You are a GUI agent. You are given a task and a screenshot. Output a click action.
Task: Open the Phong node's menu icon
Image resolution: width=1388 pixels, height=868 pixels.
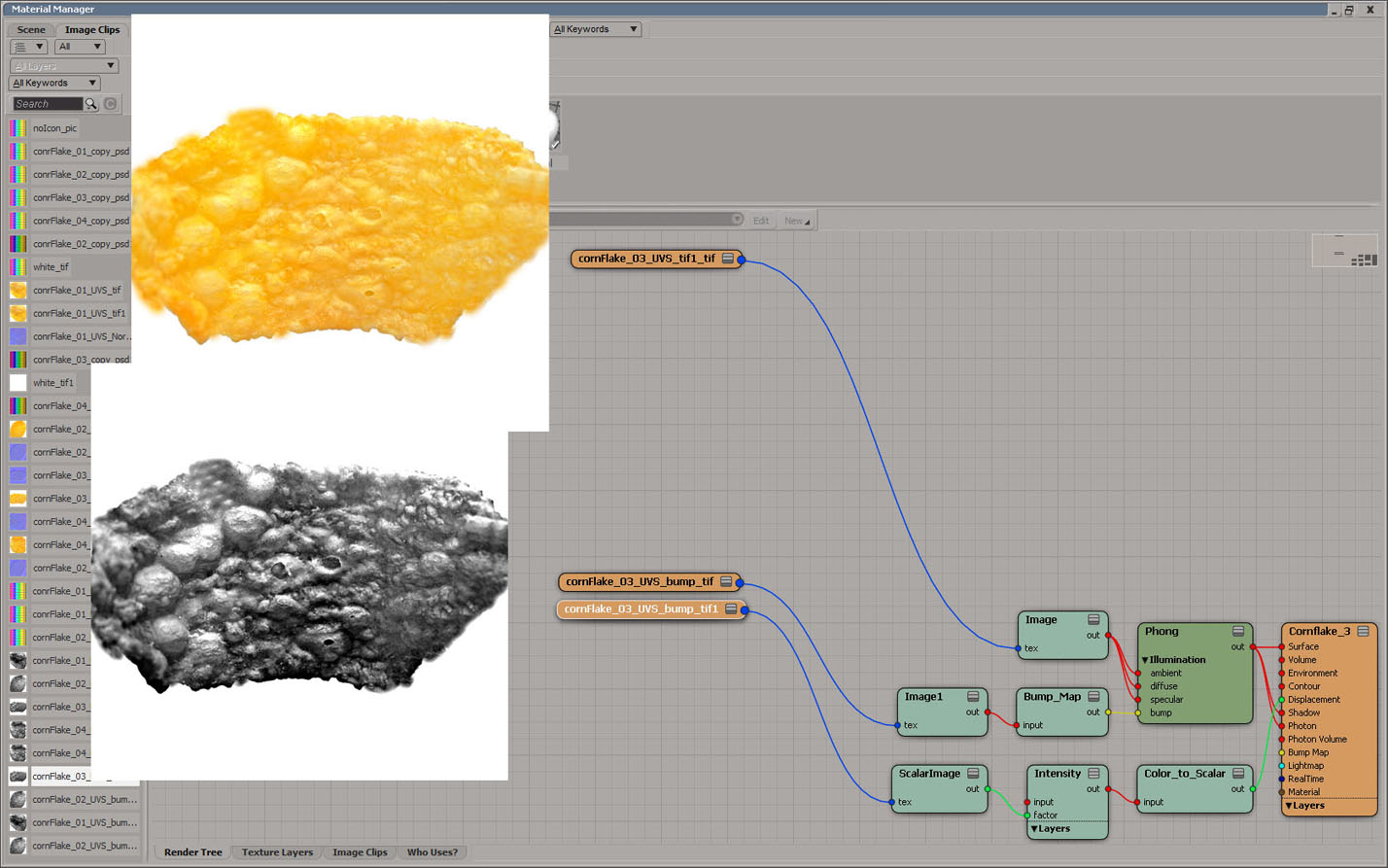click(1236, 631)
